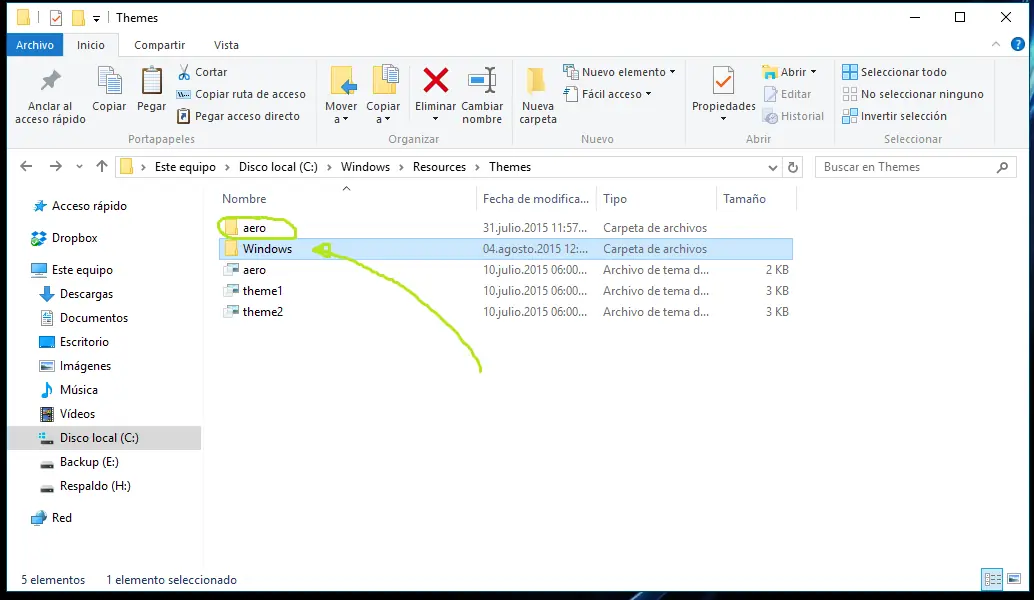The image size is (1034, 600).
Task: Click Seleccionar todo
Action: [x=894, y=72]
